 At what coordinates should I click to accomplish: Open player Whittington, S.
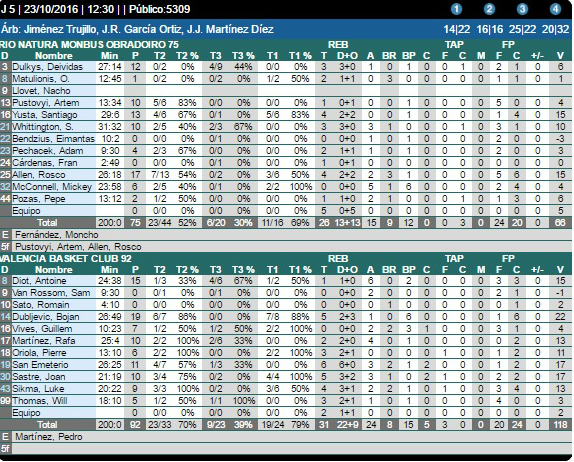coord(42,127)
